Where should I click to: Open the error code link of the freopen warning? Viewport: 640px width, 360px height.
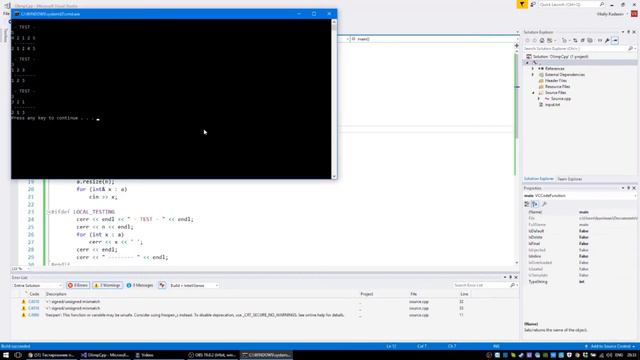[33, 315]
